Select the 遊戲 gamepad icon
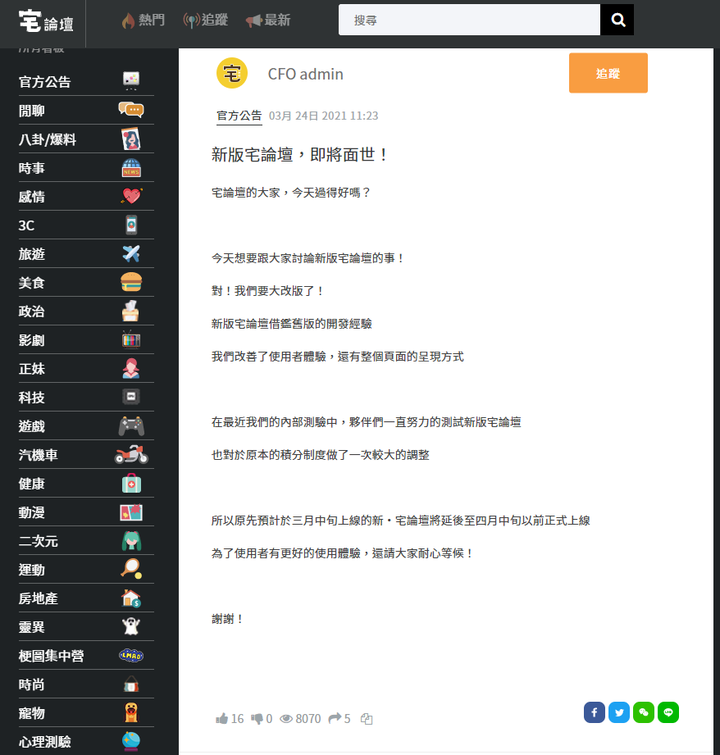The height and width of the screenshot is (755, 720). [131, 426]
